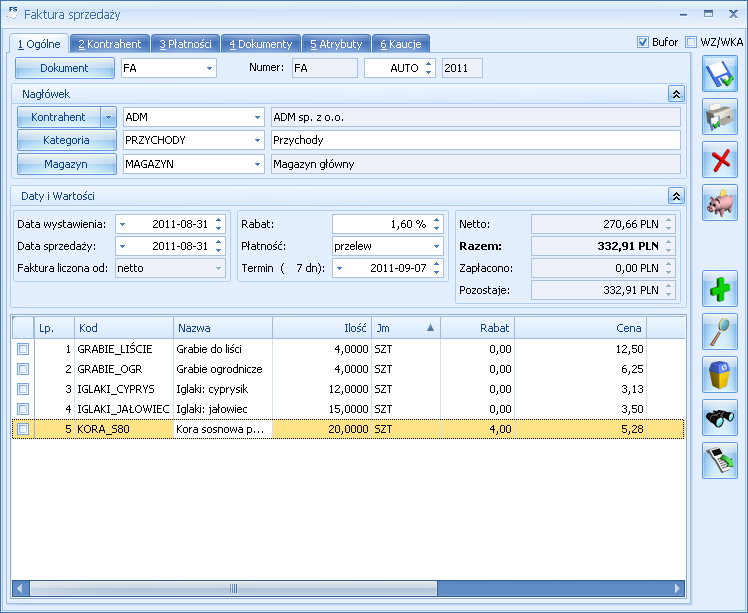Click the AUTO number stepper arrows
Viewport: 748px width, 613px height.
coord(428,68)
